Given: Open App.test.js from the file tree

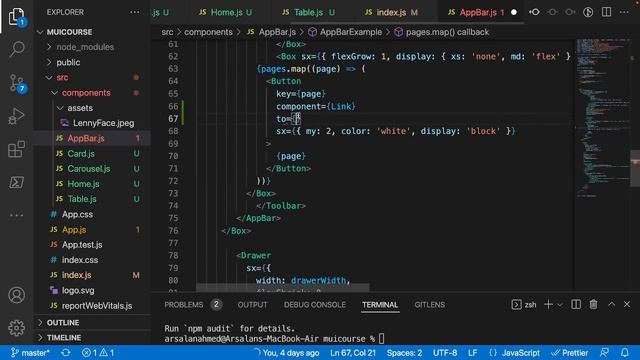Looking at the screenshot, I should (82, 244).
